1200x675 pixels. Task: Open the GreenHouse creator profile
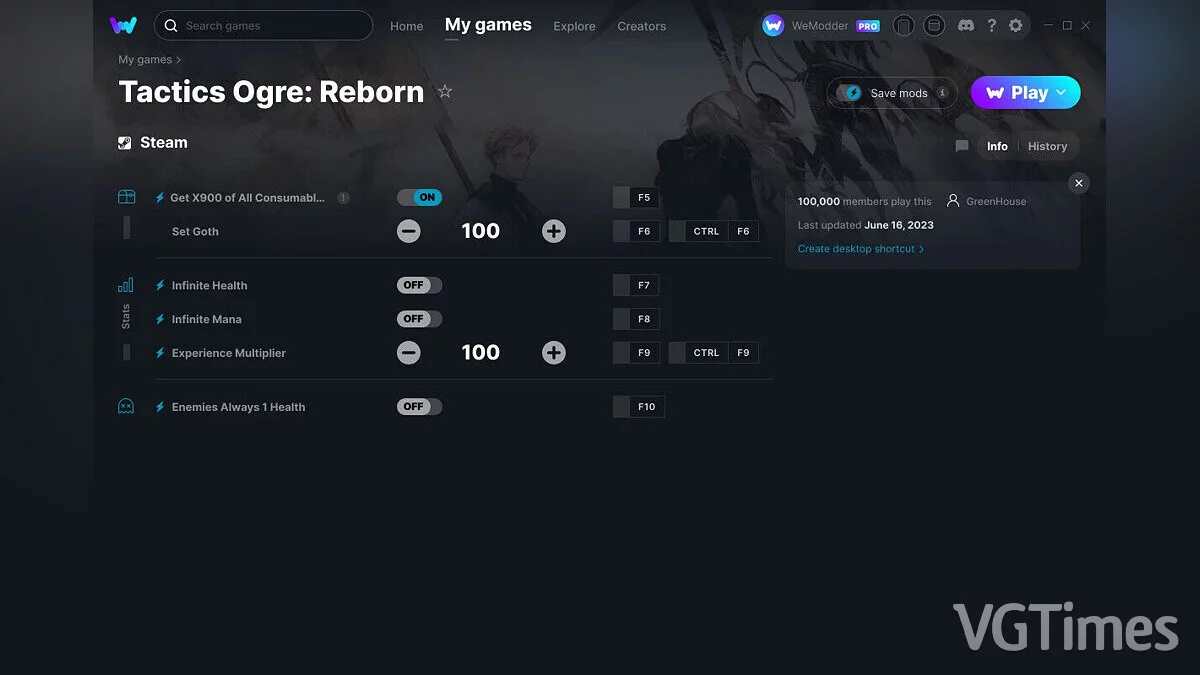point(987,201)
